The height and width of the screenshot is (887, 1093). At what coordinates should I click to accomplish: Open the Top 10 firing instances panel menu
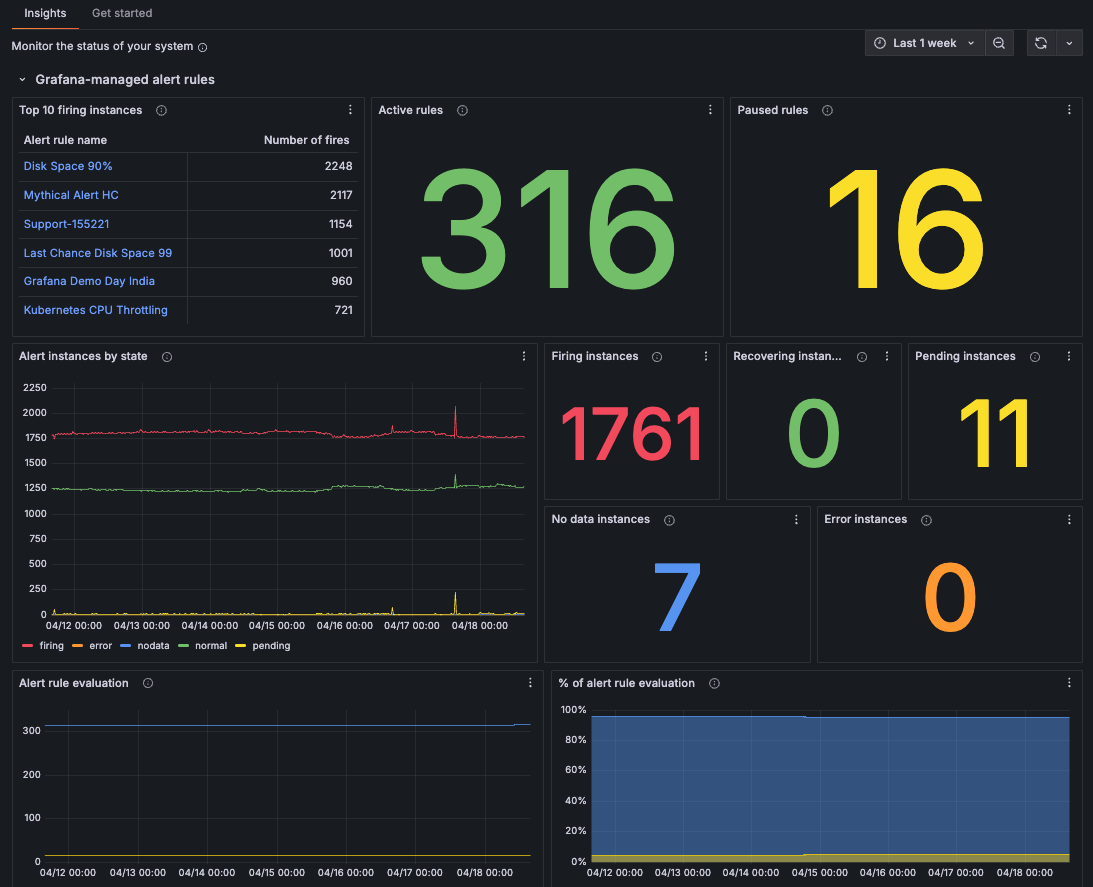click(350, 110)
